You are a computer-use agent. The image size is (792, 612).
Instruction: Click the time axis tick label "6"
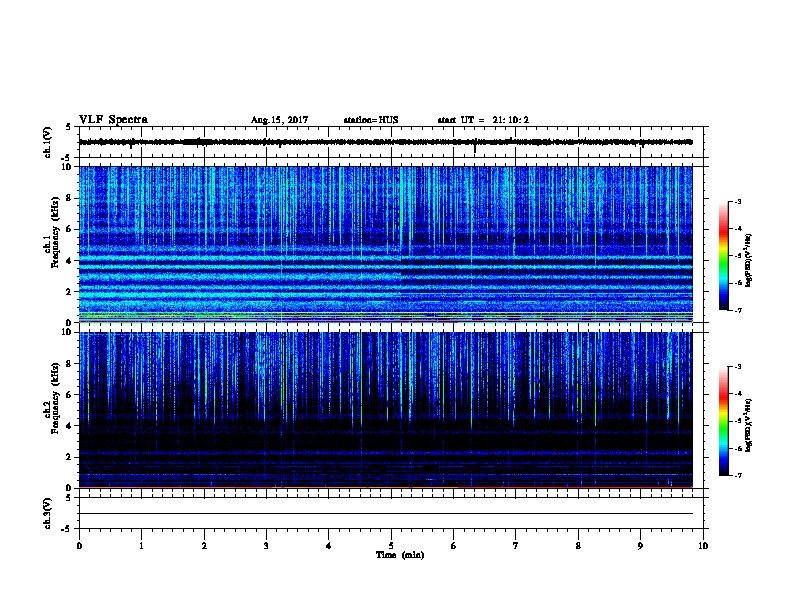(x=454, y=546)
